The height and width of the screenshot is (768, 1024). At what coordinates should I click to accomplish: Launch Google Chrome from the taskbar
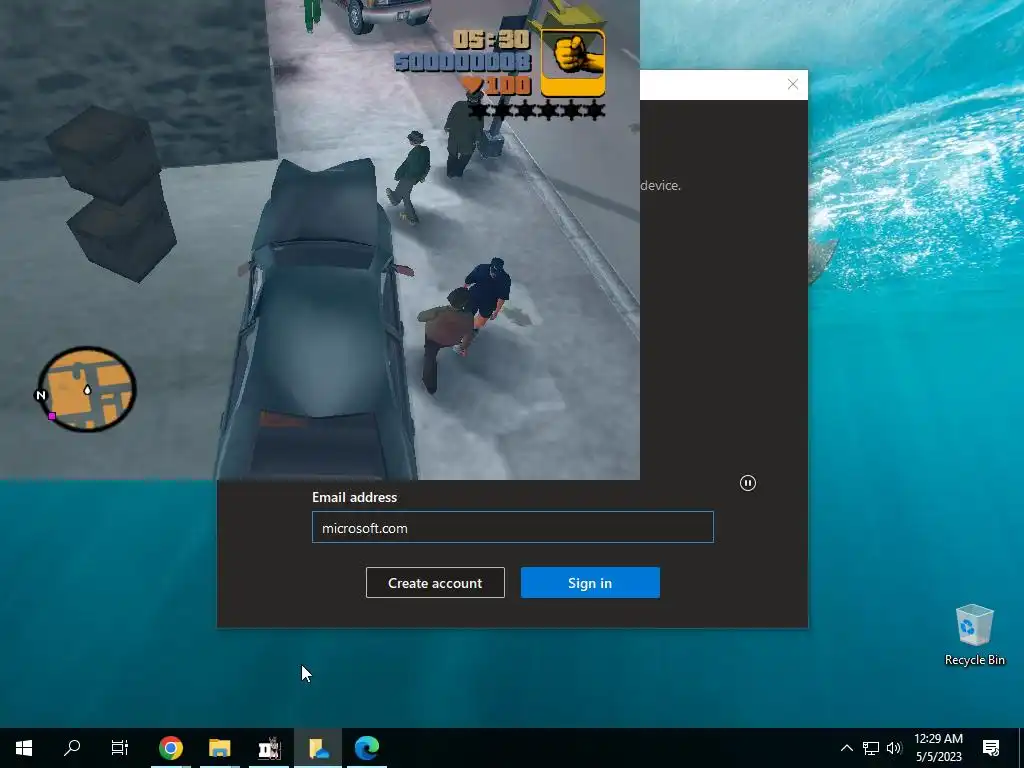tap(170, 748)
